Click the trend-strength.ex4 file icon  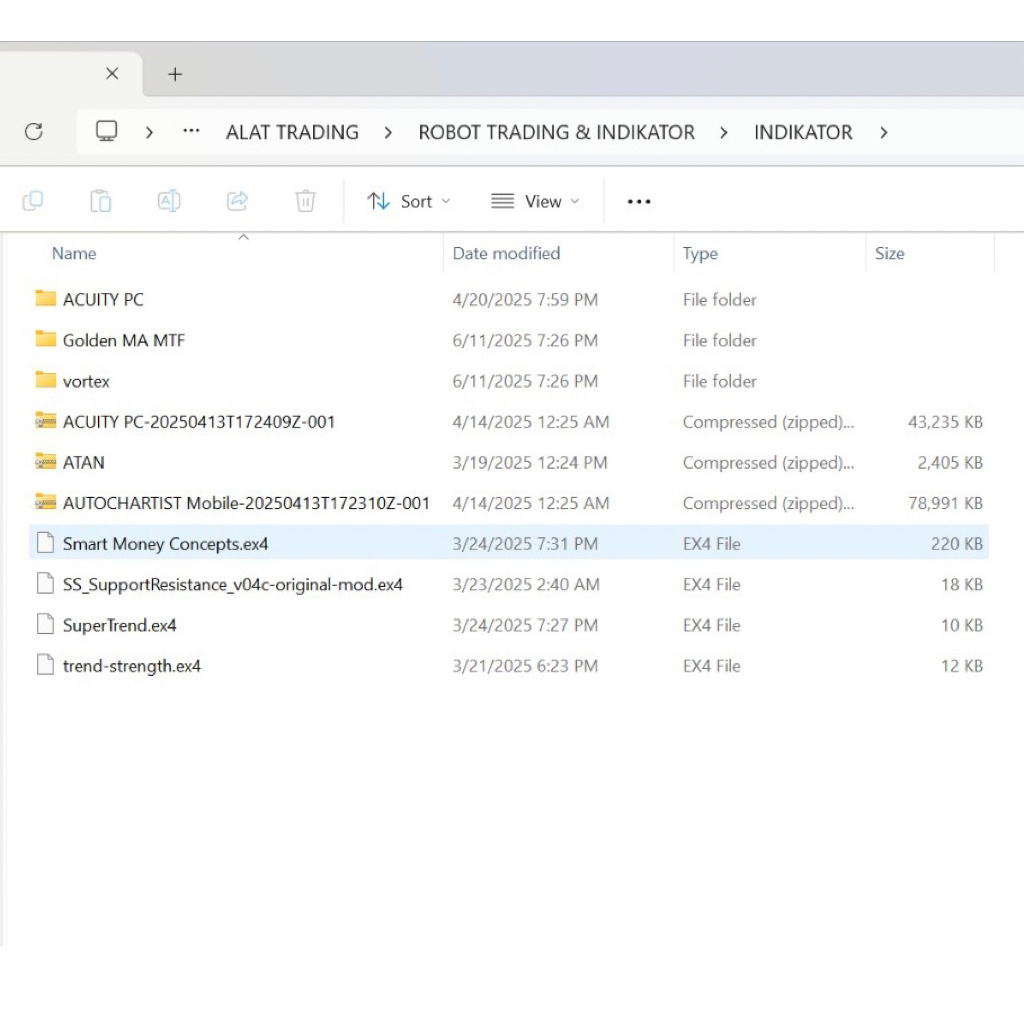pyautogui.click(x=45, y=665)
